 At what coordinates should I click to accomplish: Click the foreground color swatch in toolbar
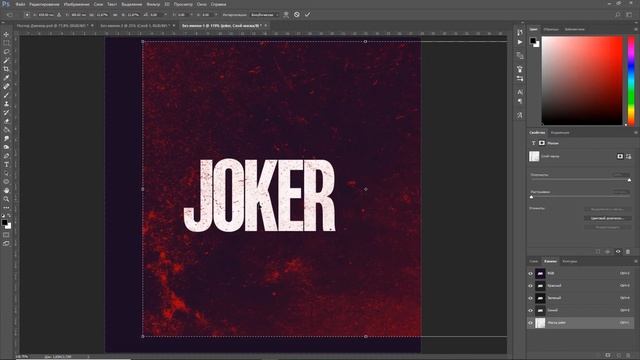tap(4, 222)
